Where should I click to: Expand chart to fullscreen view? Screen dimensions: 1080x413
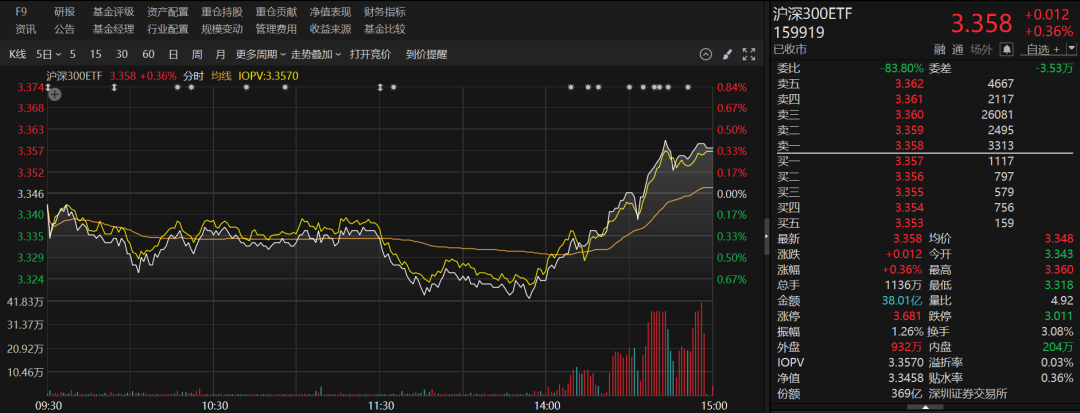(x=749, y=54)
